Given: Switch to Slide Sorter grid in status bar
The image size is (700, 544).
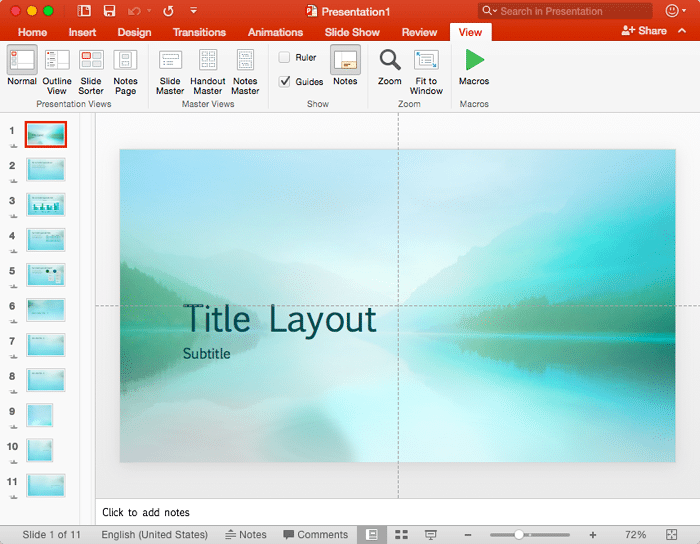Looking at the screenshot, I should point(401,534).
